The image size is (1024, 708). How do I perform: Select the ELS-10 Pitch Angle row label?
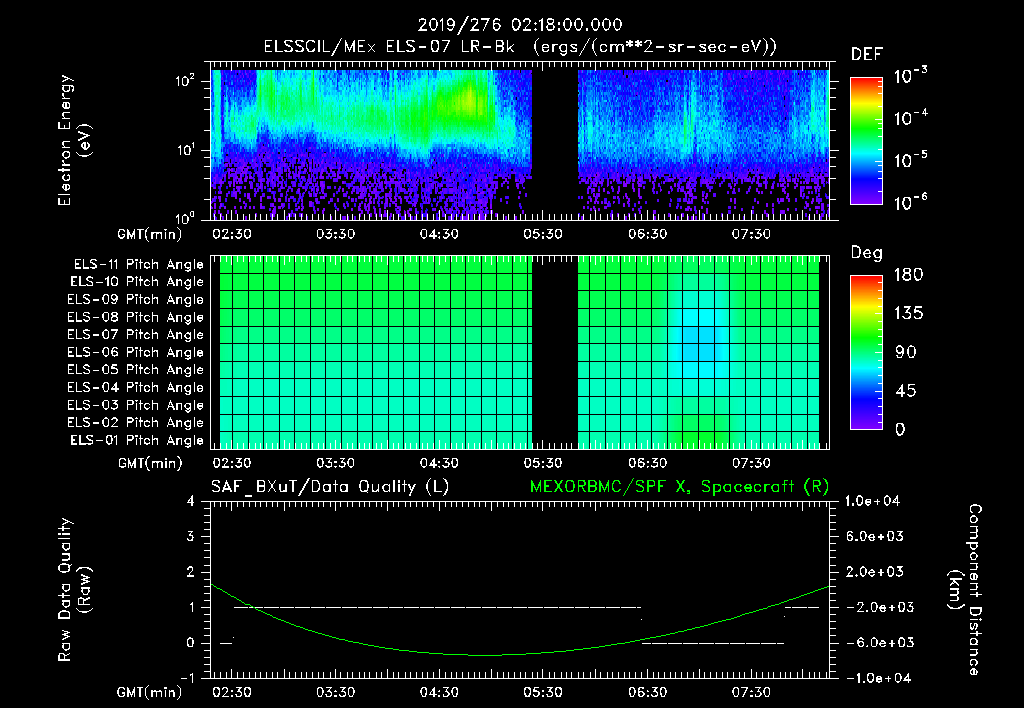[x=137, y=282]
